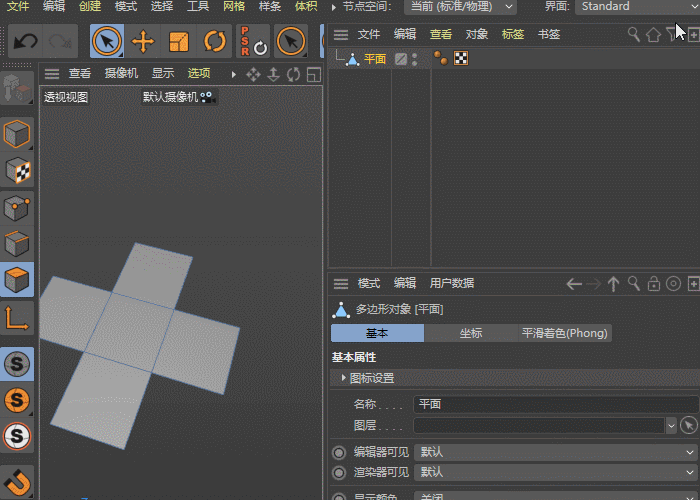
Task: Open the viewport 摄像机 menu
Action: 121,73
